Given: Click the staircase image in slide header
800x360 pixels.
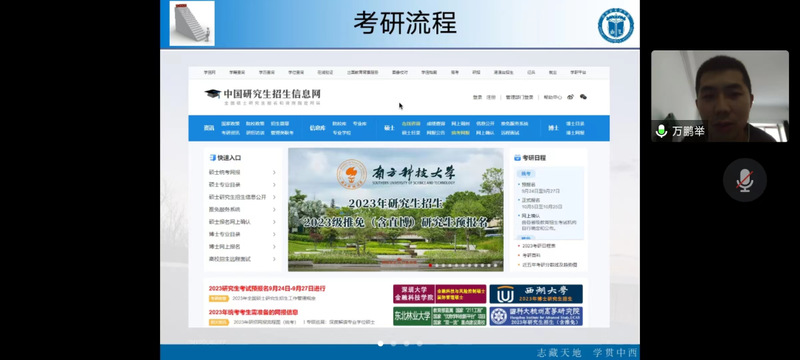Looking at the screenshot, I should pos(192,23).
